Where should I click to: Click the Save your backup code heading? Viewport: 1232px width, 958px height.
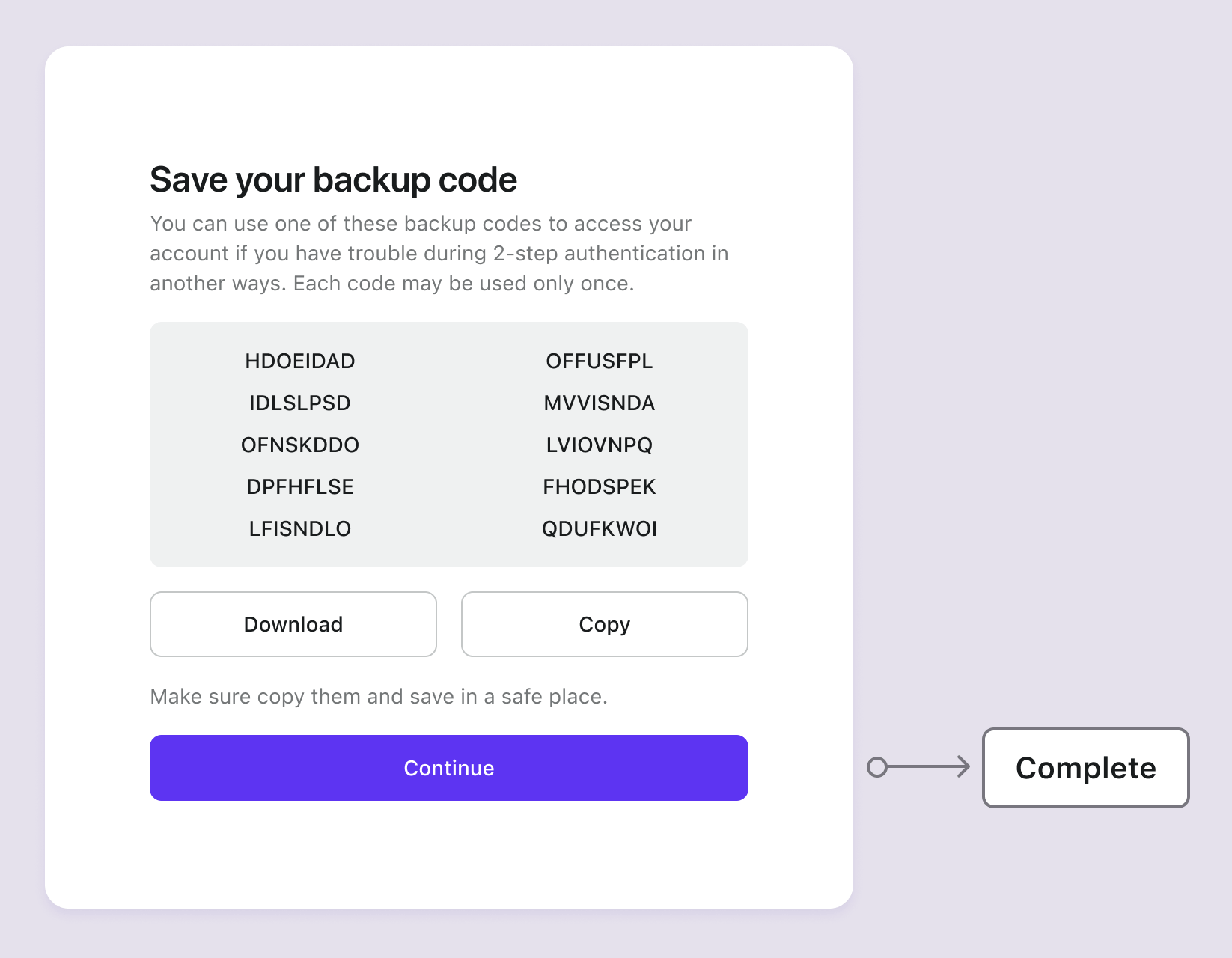click(334, 179)
